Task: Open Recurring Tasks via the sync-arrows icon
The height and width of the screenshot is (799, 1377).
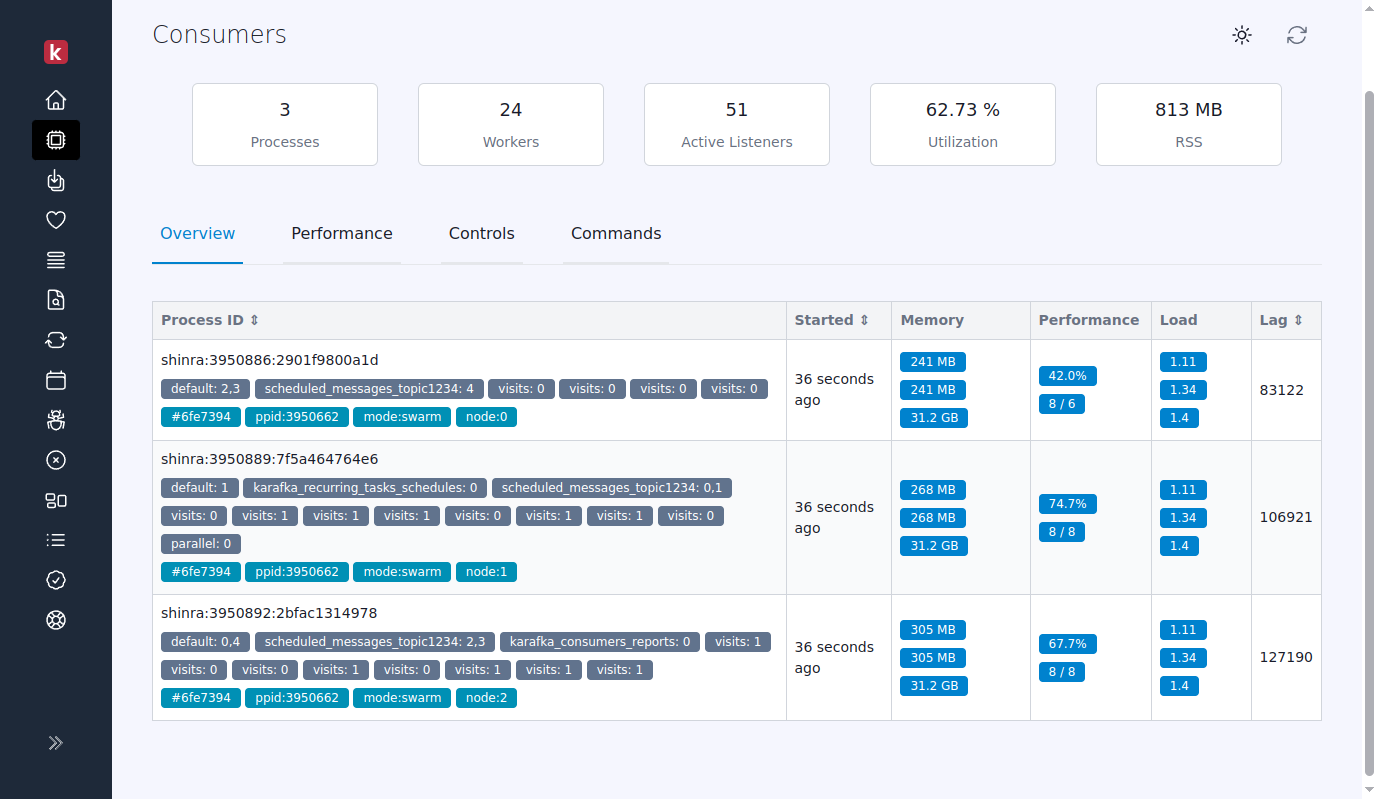Action: (x=56, y=340)
